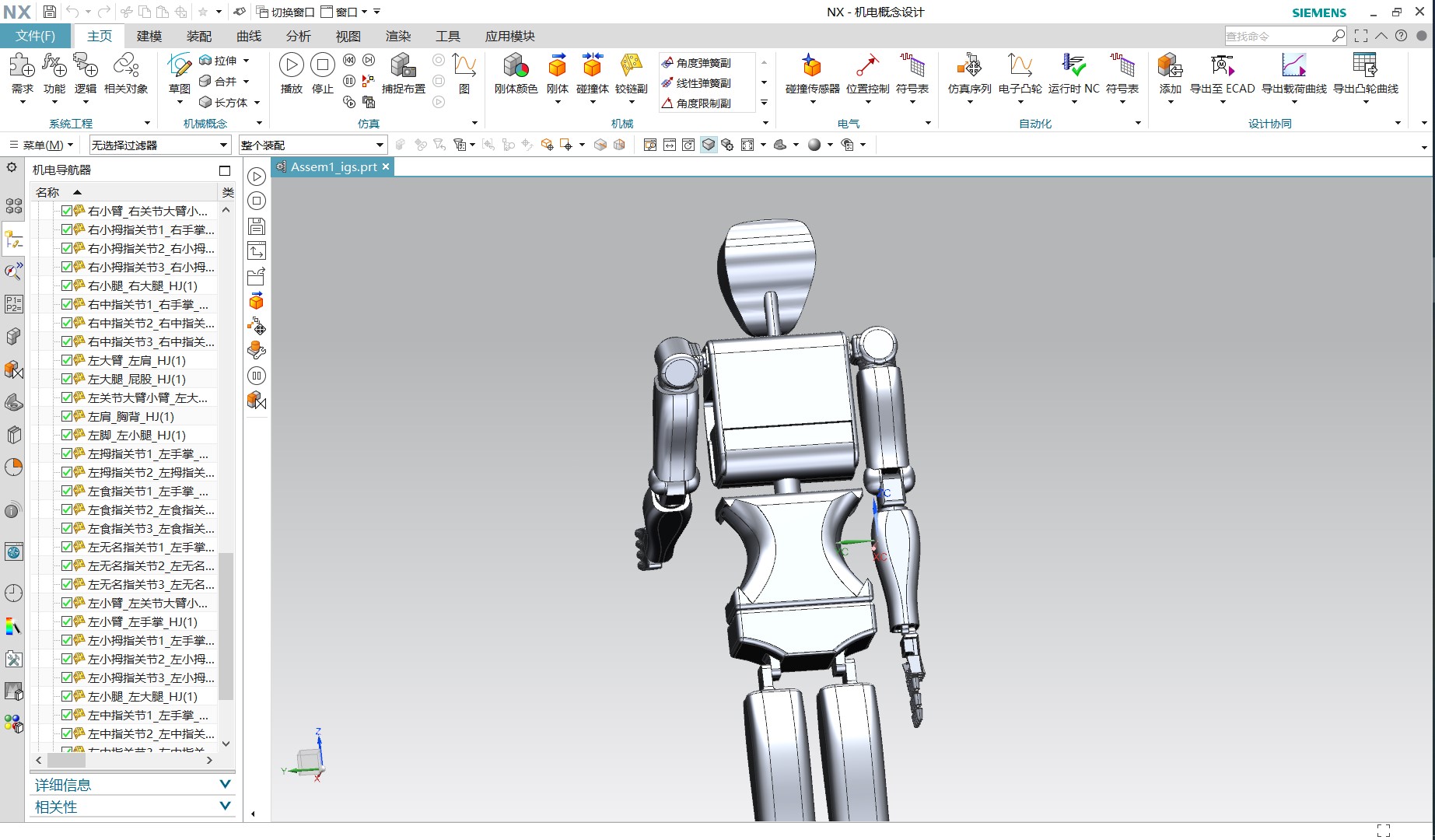Select Angular Spring Joint (角度弹簧副)
The image size is (1435, 840).
pyautogui.click(x=696, y=63)
